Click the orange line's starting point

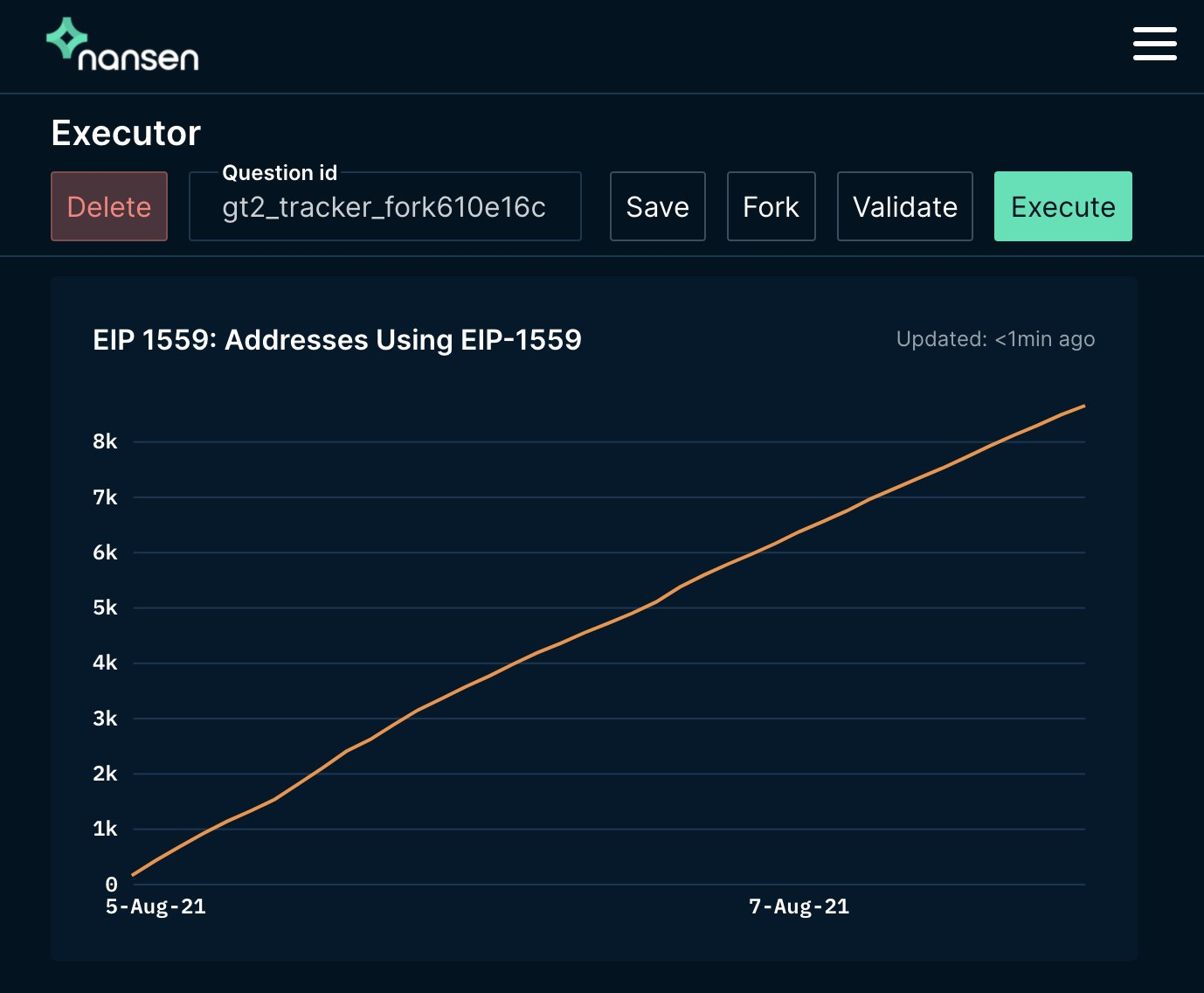click(x=133, y=874)
